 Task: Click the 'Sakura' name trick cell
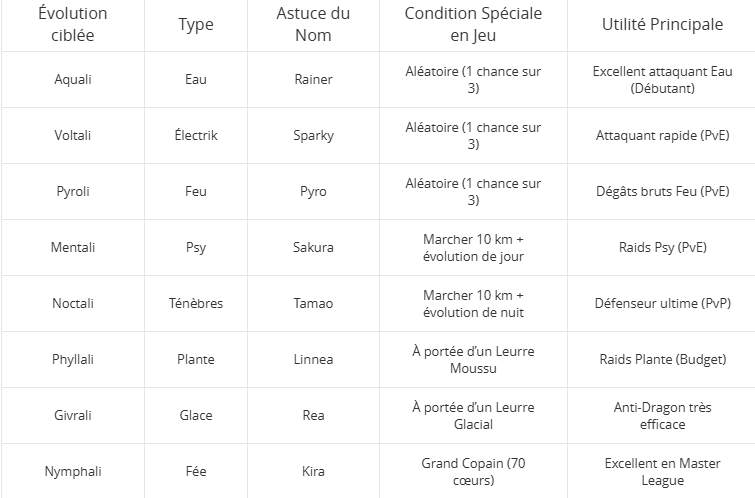tap(313, 248)
